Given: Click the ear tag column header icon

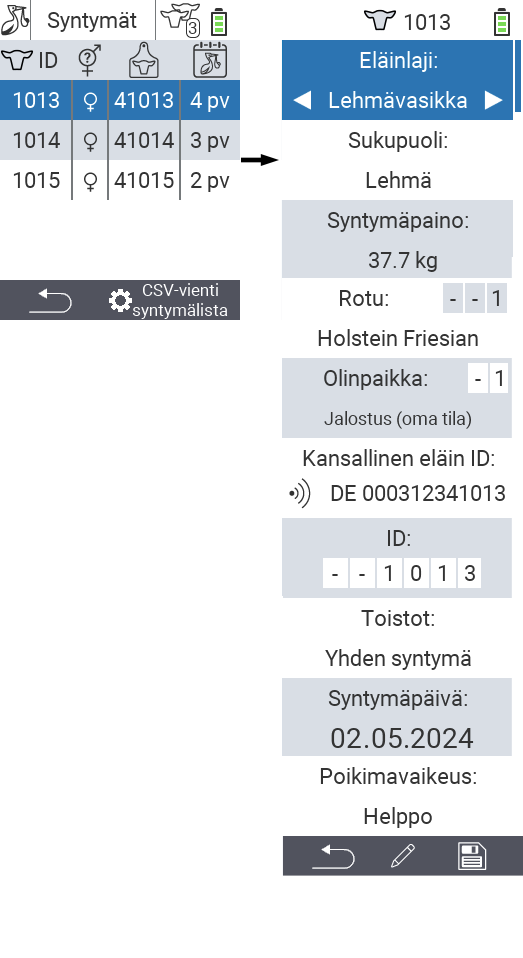Looking at the screenshot, I should pos(144,60).
